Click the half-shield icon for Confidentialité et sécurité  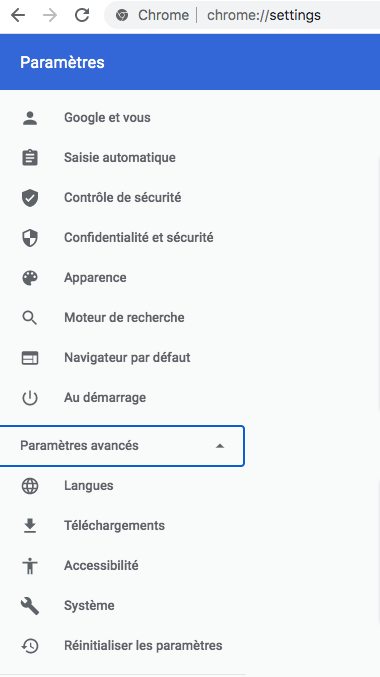(x=30, y=238)
